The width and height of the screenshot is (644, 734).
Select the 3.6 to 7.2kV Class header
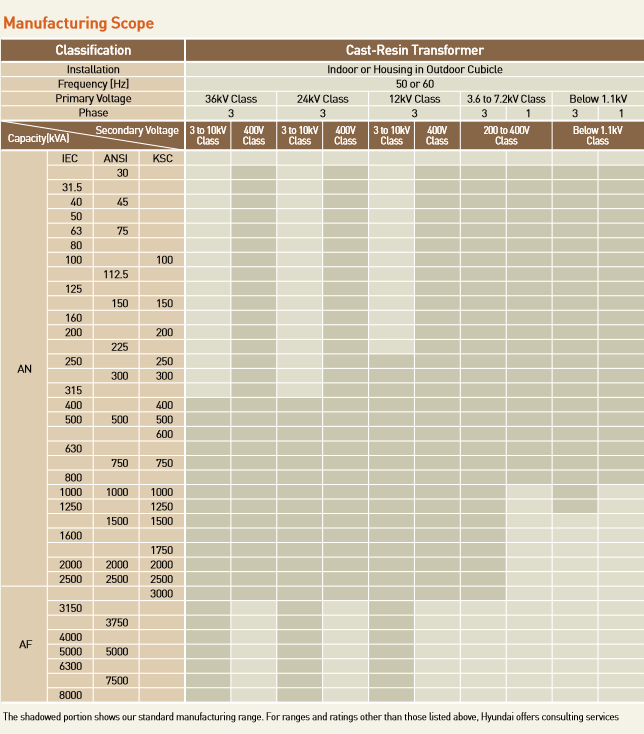[506, 99]
